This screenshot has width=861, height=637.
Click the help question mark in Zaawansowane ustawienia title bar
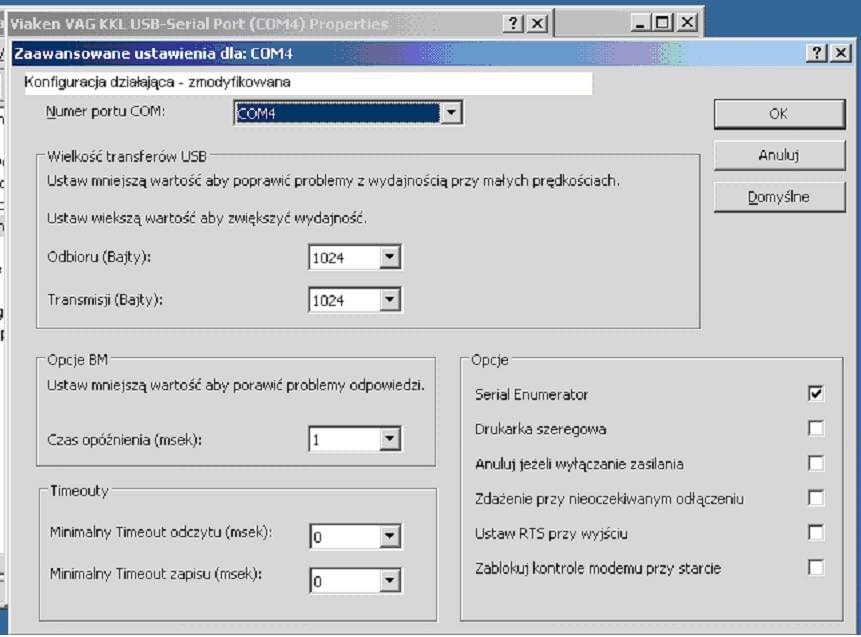(x=817, y=53)
